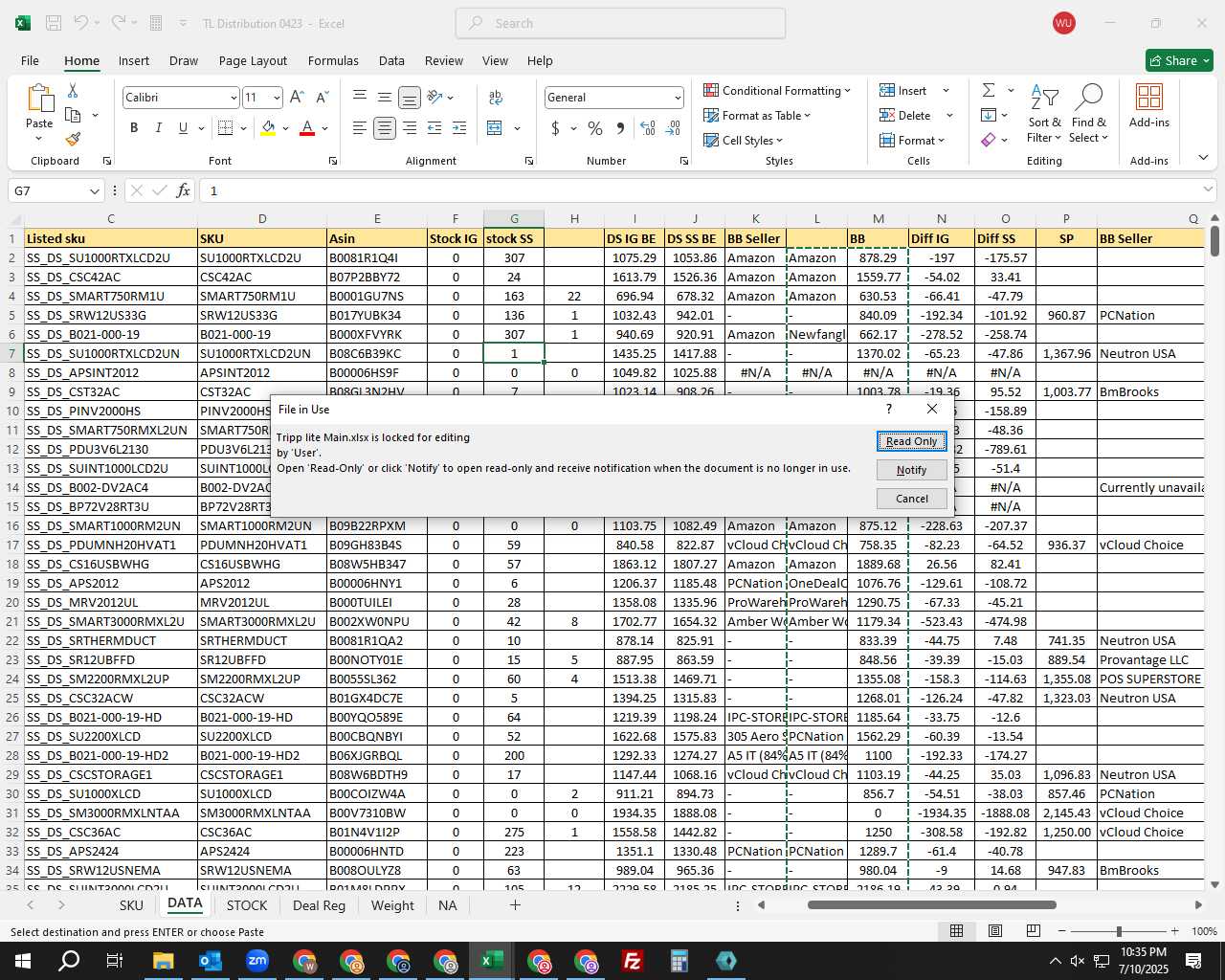The width and height of the screenshot is (1225, 980).
Task: Click the Copy icon in Clipboard
Action: 73,115
